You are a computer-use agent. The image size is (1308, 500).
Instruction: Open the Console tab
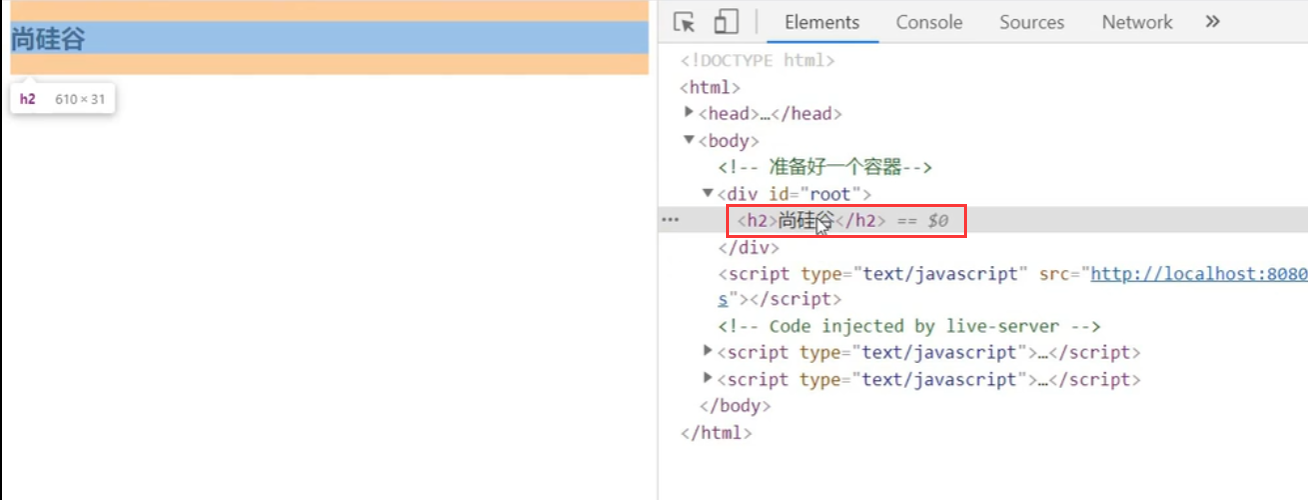[x=929, y=22]
